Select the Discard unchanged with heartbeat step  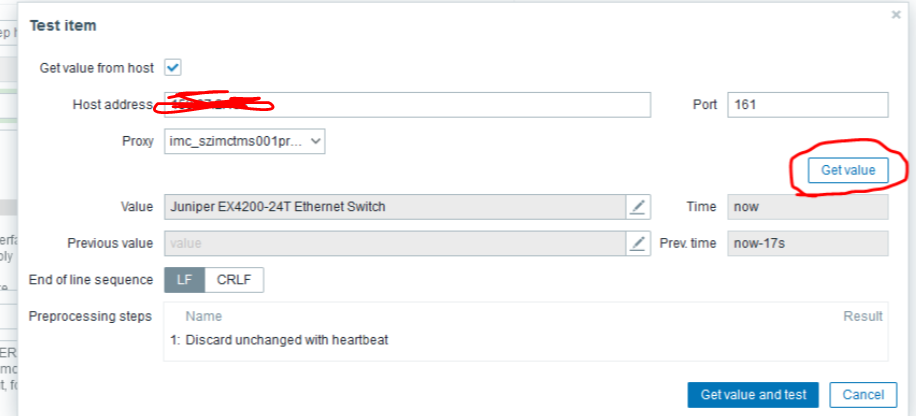tap(287, 340)
